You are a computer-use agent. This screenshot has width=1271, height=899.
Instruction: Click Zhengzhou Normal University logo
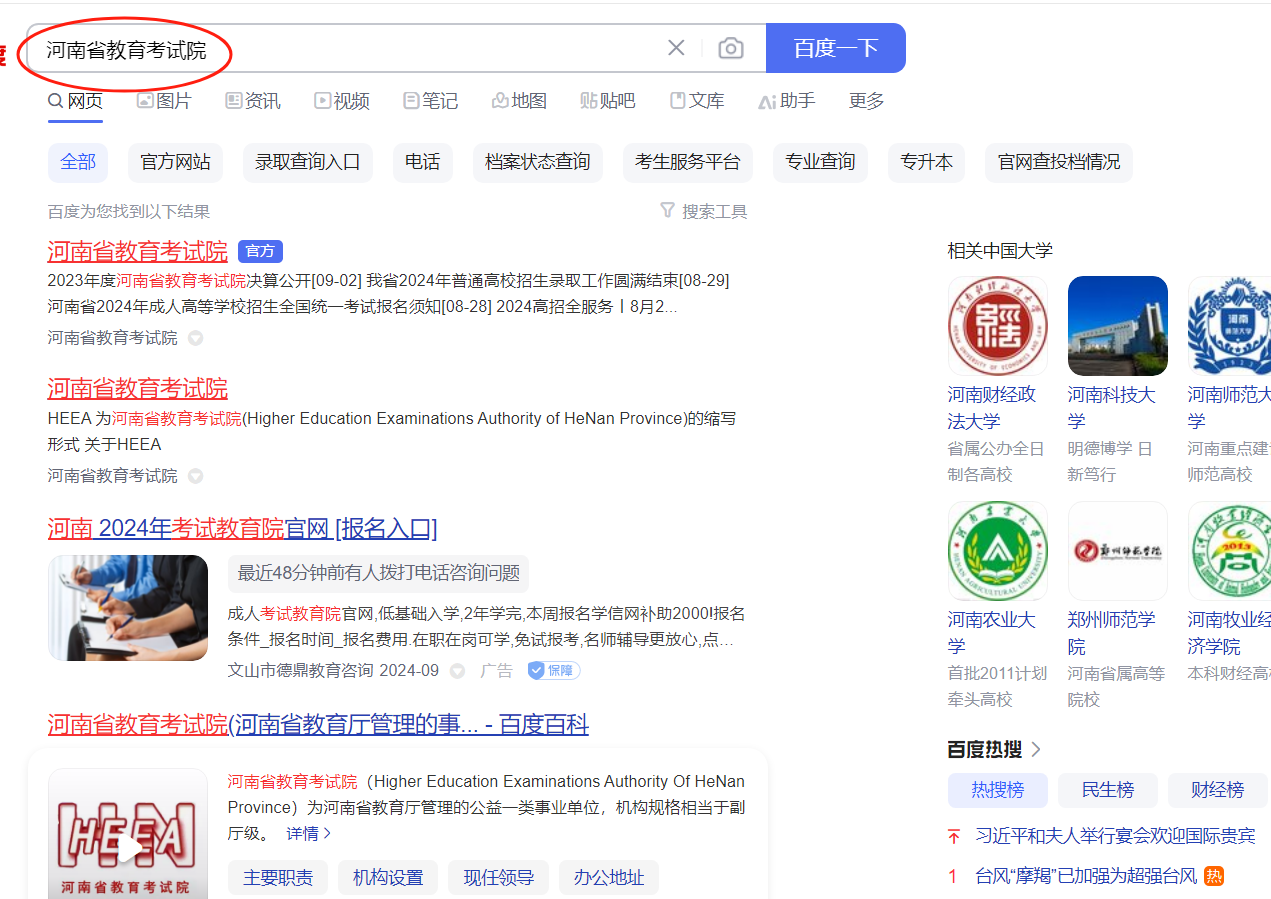1117,551
